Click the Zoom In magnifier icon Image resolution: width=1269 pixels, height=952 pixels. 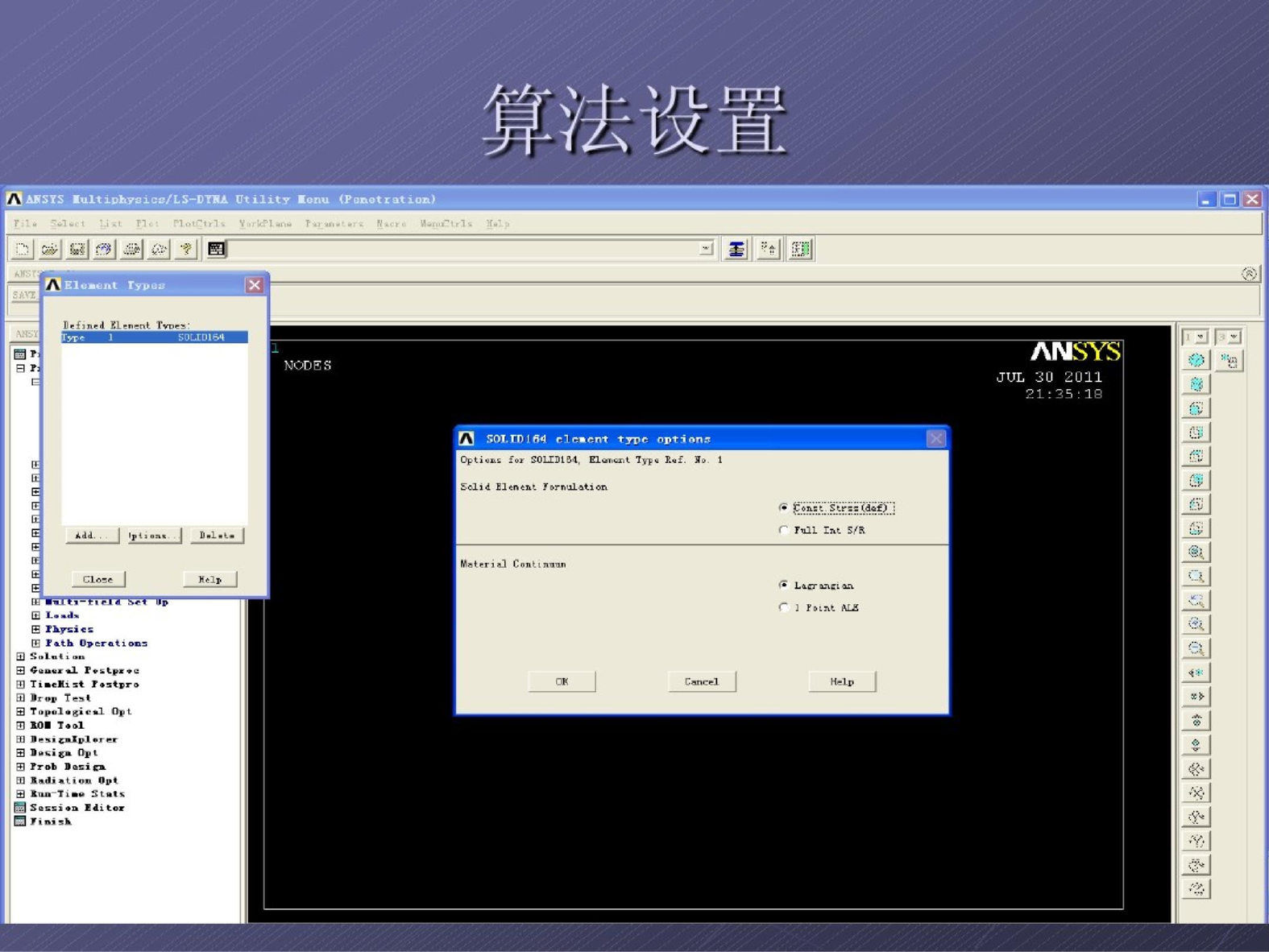(x=1196, y=624)
